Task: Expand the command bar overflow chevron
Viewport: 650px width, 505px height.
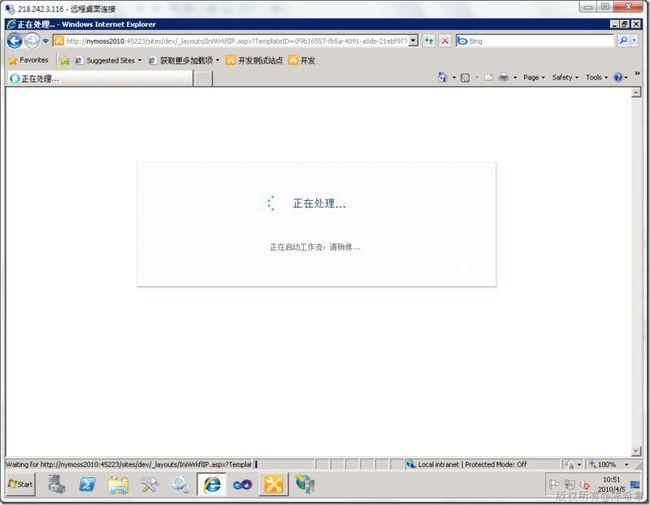Action: (637, 73)
